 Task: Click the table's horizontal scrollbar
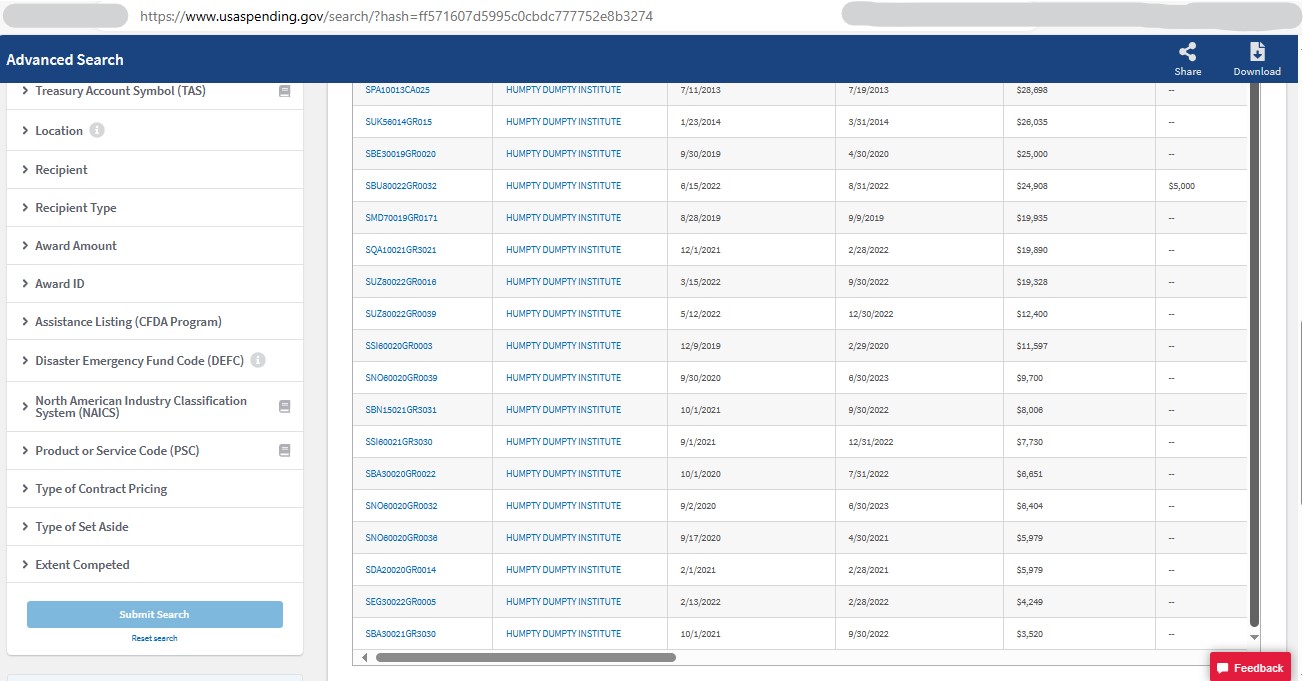[525, 657]
